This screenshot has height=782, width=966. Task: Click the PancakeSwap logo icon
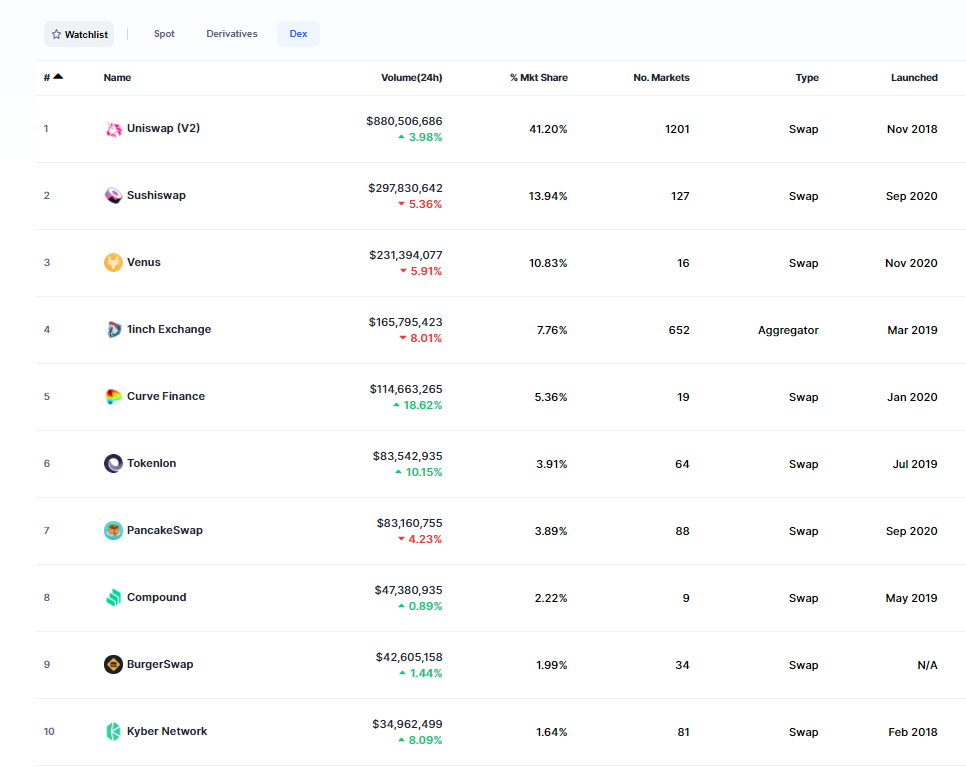[x=113, y=531]
